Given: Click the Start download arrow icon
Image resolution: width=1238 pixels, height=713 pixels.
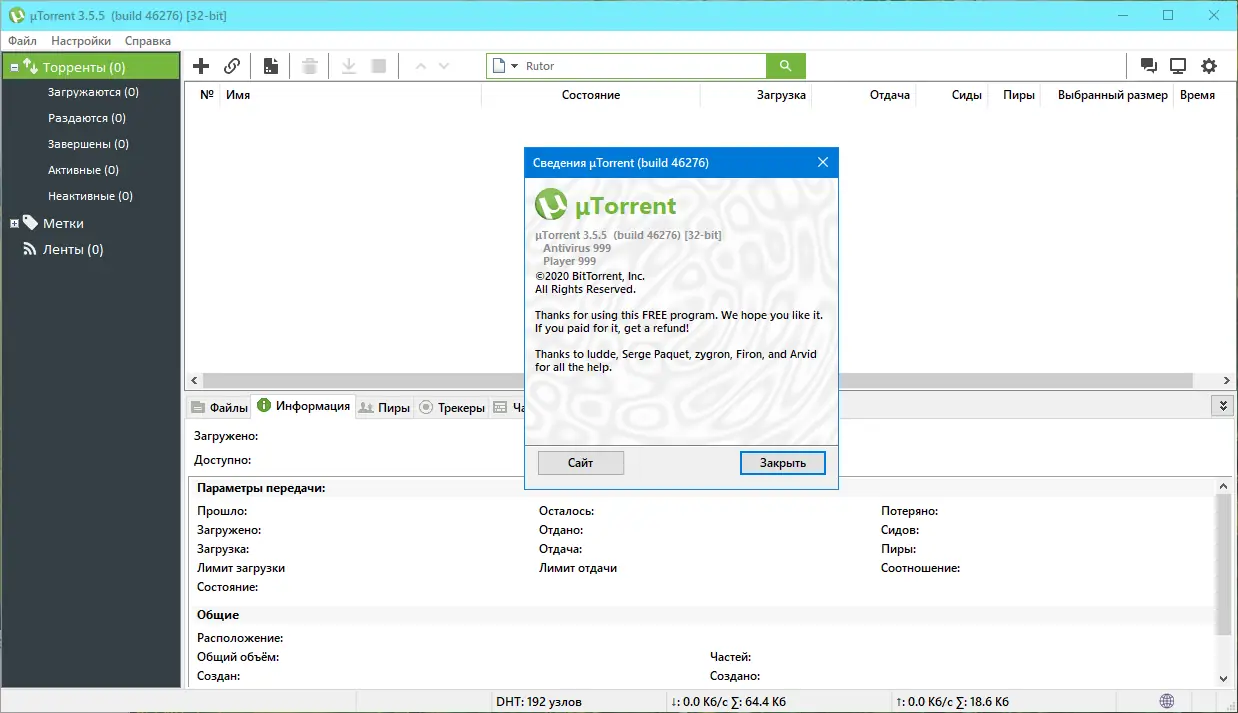Looking at the screenshot, I should 349,66.
